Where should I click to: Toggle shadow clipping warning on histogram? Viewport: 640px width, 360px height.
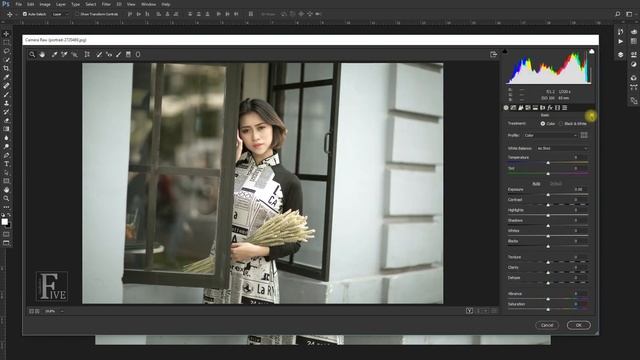point(505,51)
